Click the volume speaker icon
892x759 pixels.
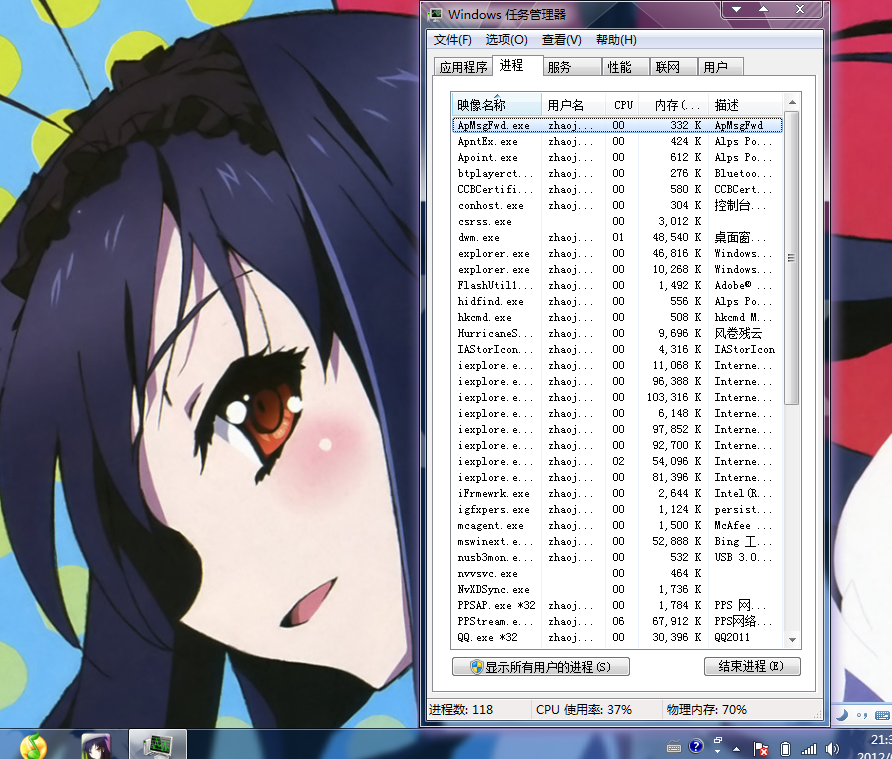click(x=832, y=749)
